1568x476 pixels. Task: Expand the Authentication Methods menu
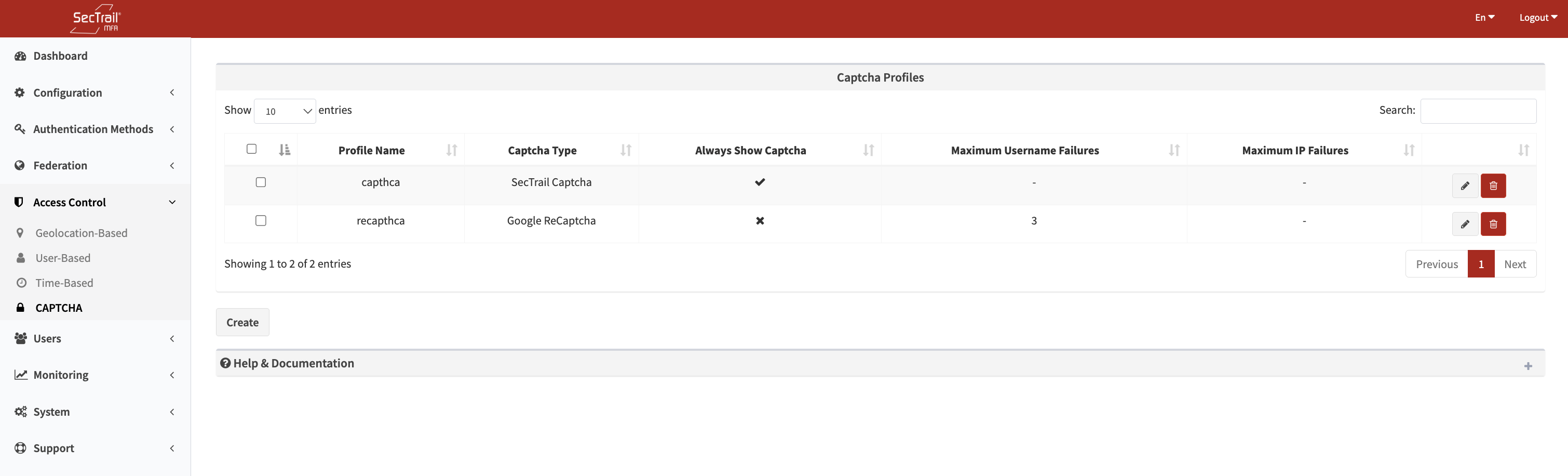93,129
